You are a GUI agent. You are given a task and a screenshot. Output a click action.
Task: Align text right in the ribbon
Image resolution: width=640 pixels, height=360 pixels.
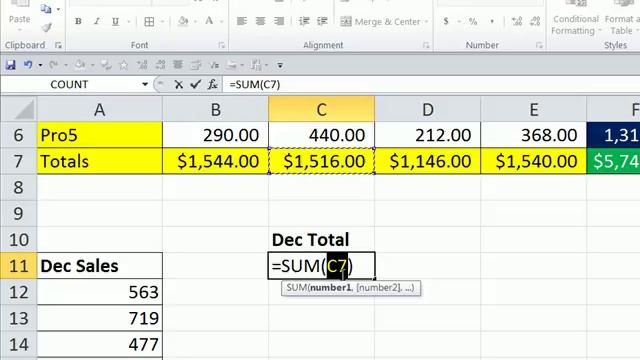[x=279, y=21]
